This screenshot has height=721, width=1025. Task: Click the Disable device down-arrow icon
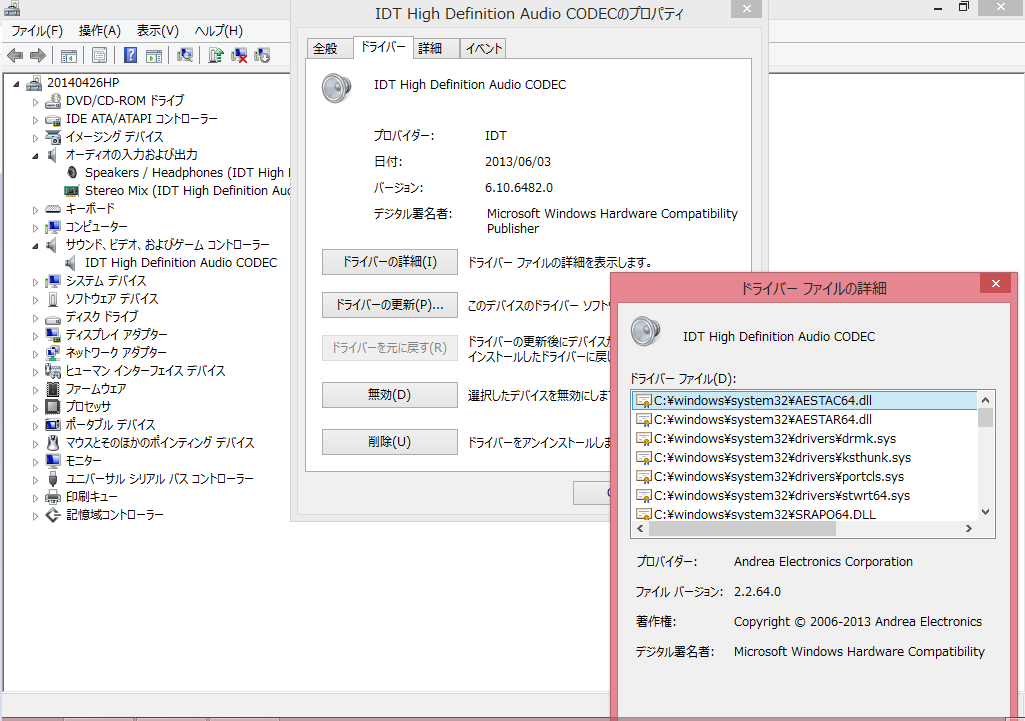(x=262, y=56)
